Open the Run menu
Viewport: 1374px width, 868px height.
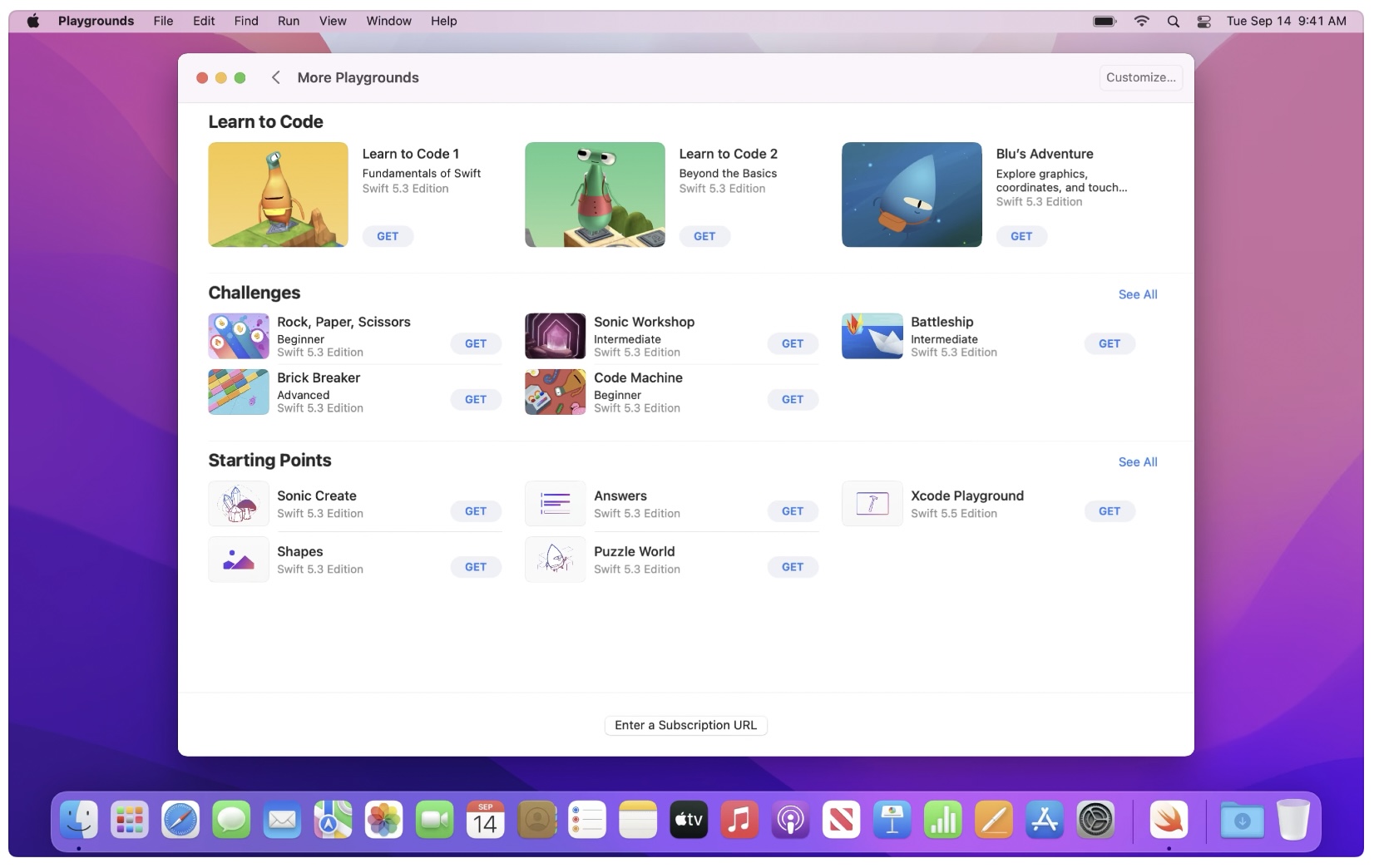(289, 21)
